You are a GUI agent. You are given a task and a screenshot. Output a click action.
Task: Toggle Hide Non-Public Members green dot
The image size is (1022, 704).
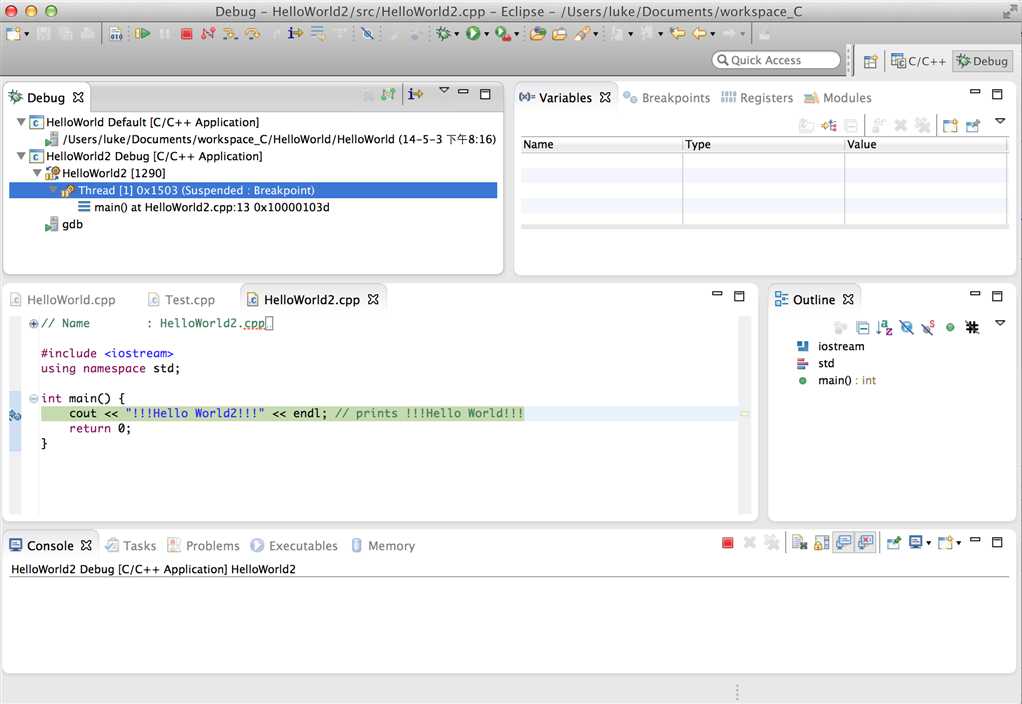pos(950,327)
